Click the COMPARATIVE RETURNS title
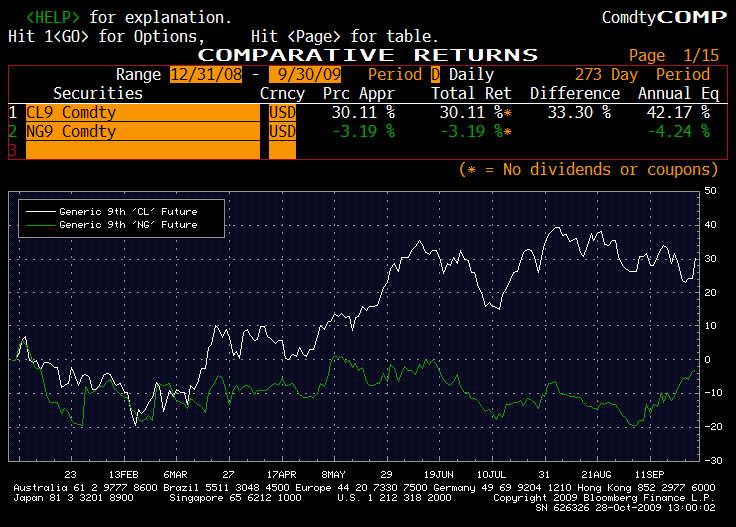 [368, 55]
